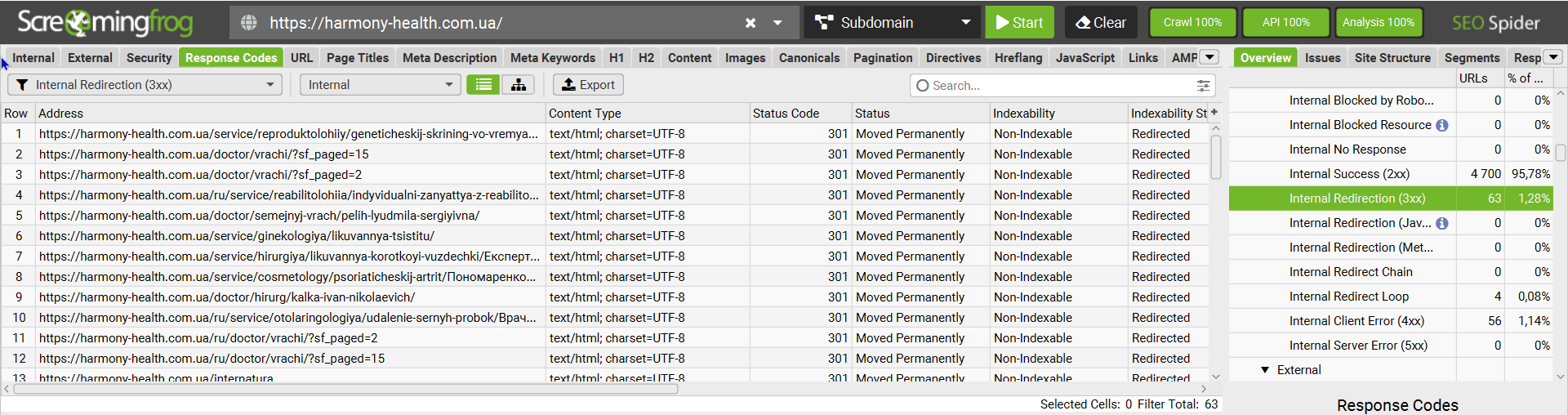Click the Clear button

[x=1101, y=23]
